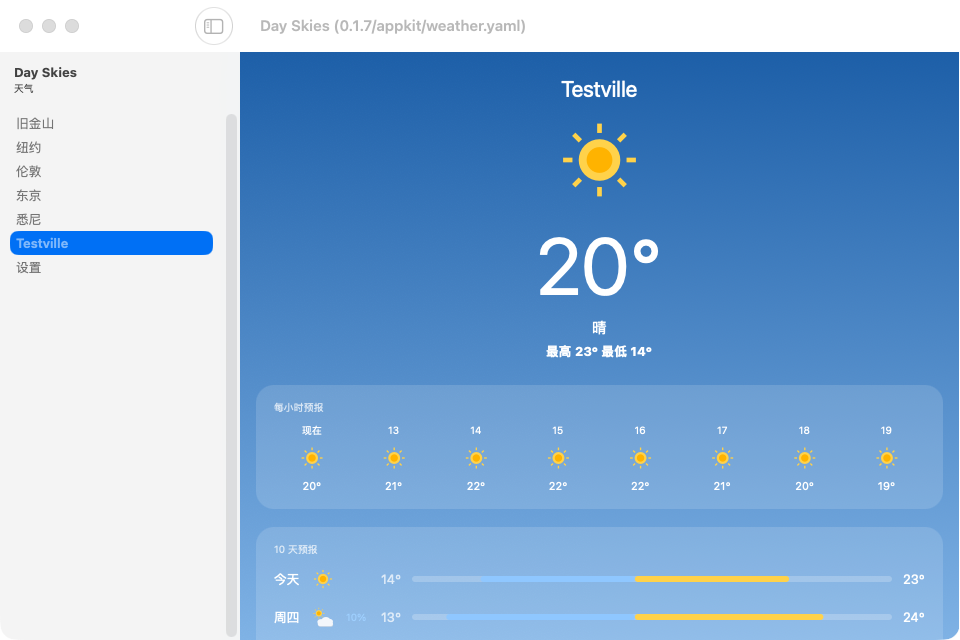Click the 21° temperature under hour 17
This screenshot has width=960, height=640.
722,486
